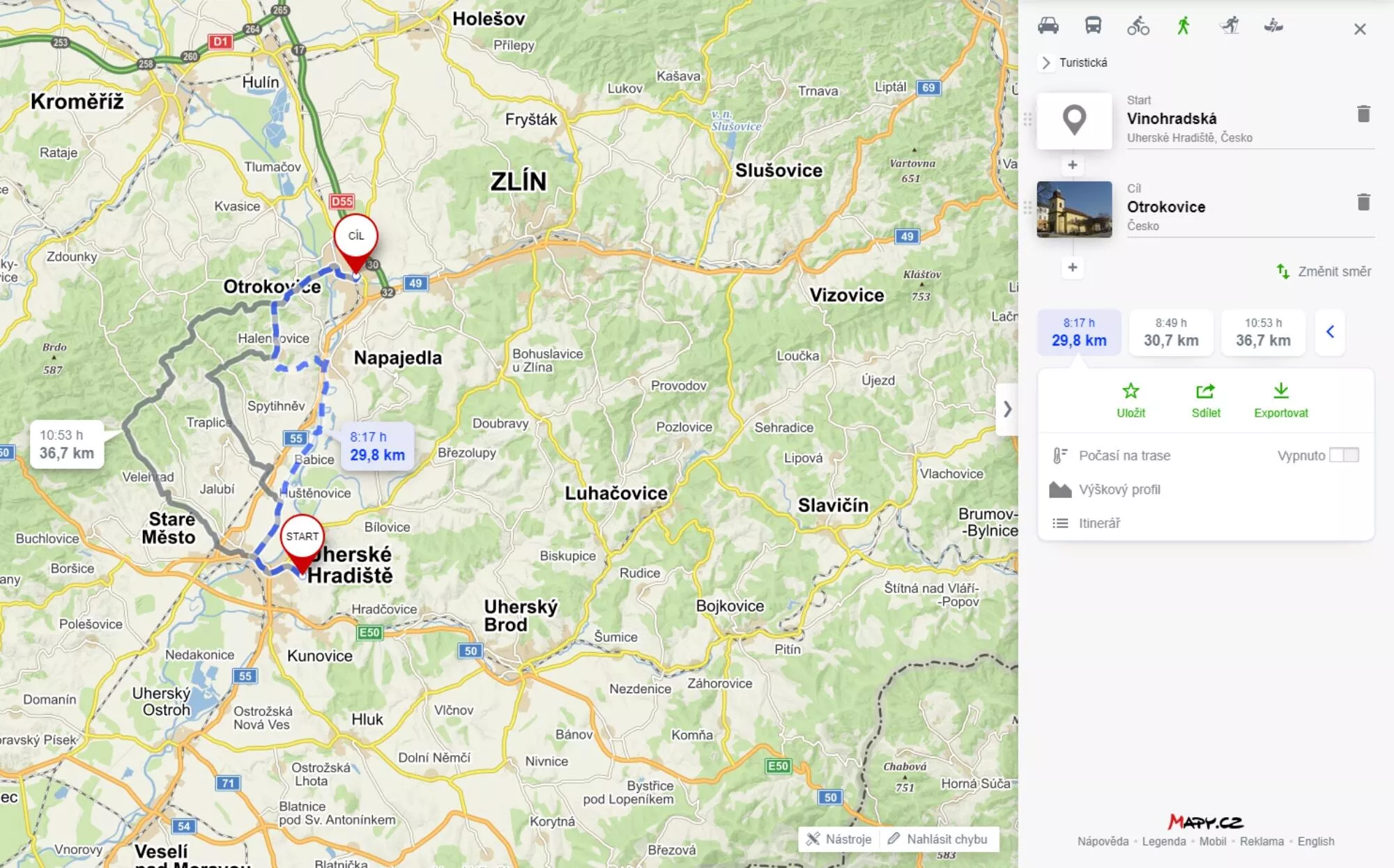Click Změnit směr to reverse route

pyautogui.click(x=1324, y=272)
